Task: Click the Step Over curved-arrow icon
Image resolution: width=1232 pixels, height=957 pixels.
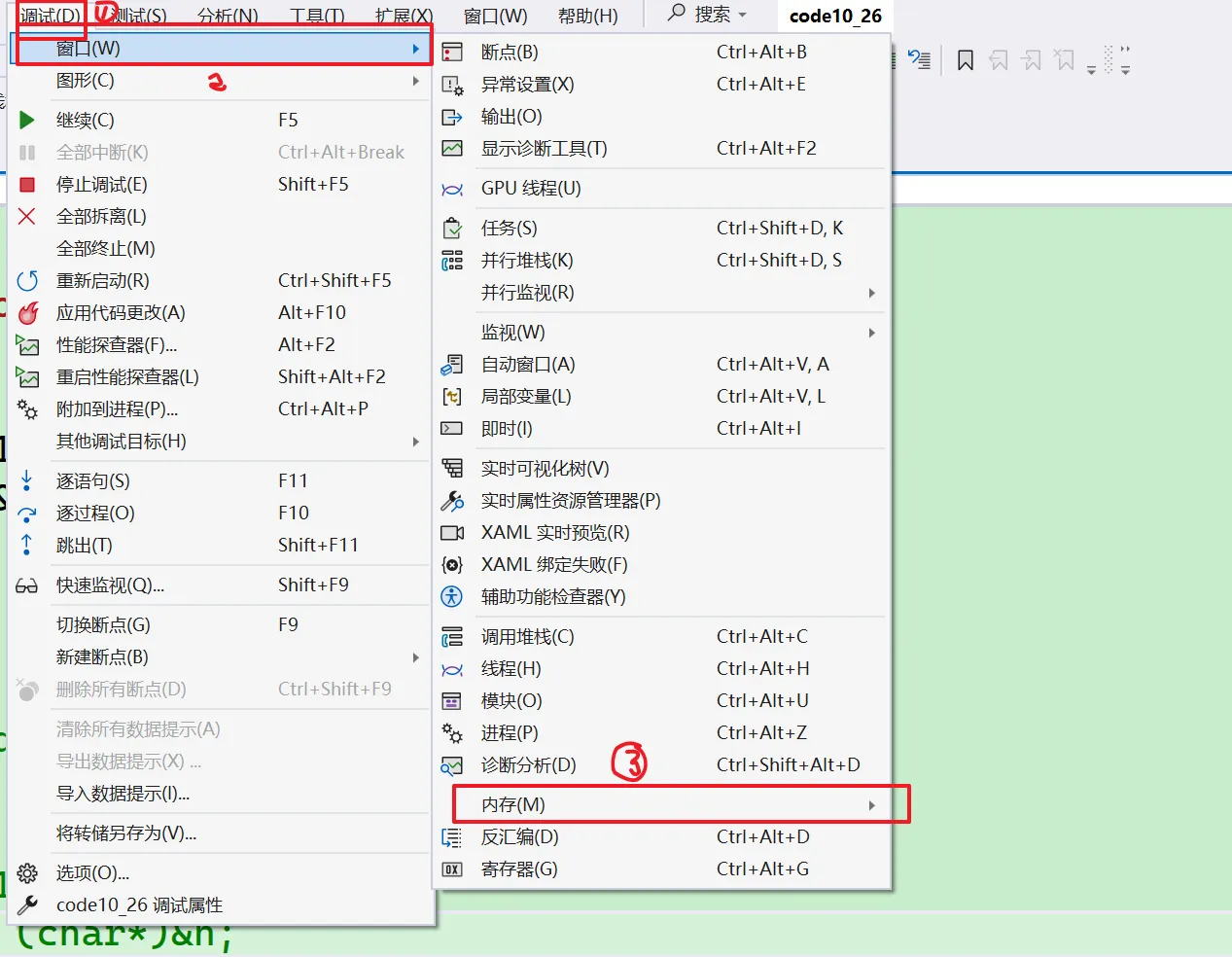Action: click(27, 514)
